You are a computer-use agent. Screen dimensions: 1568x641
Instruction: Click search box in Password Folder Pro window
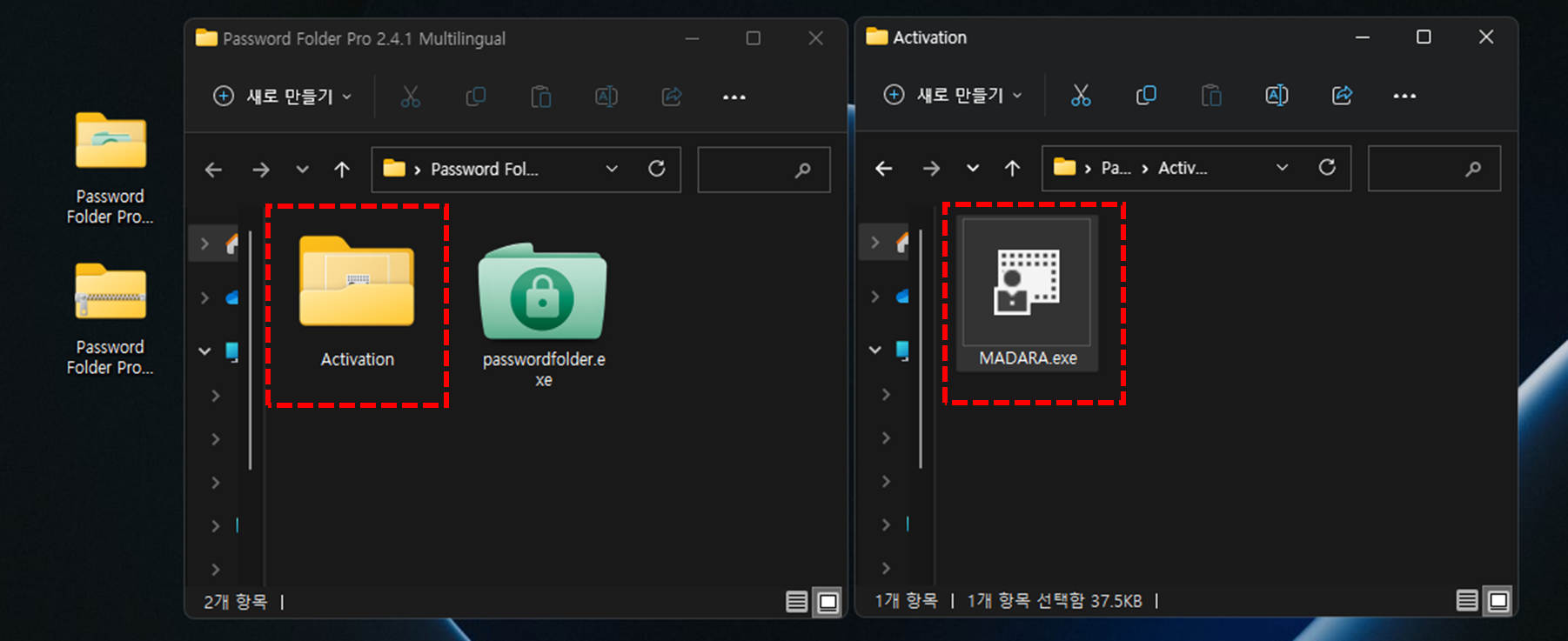(x=763, y=170)
